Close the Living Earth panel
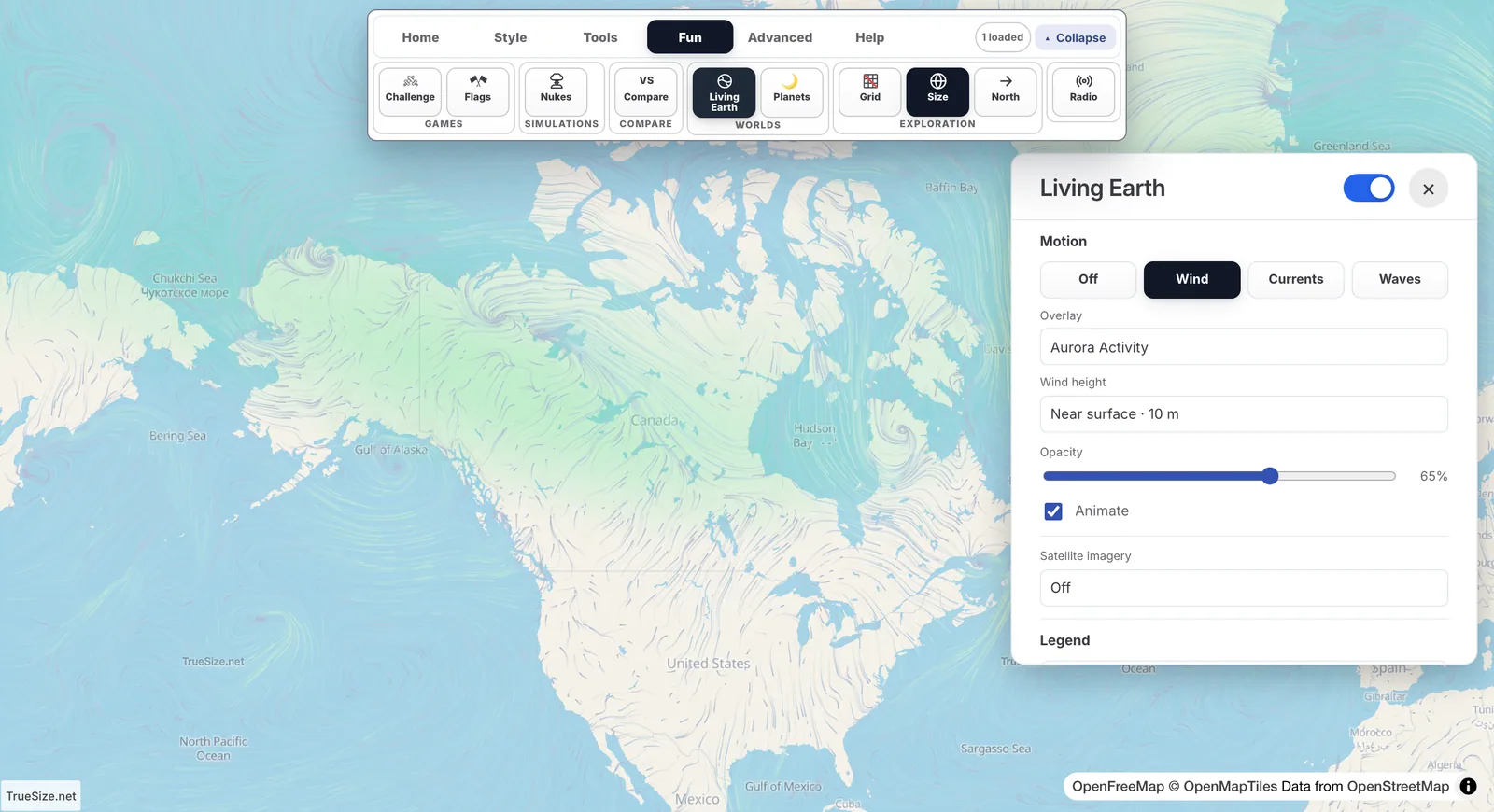This screenshot has height=812, width=1494. (x=1429, y=189)
